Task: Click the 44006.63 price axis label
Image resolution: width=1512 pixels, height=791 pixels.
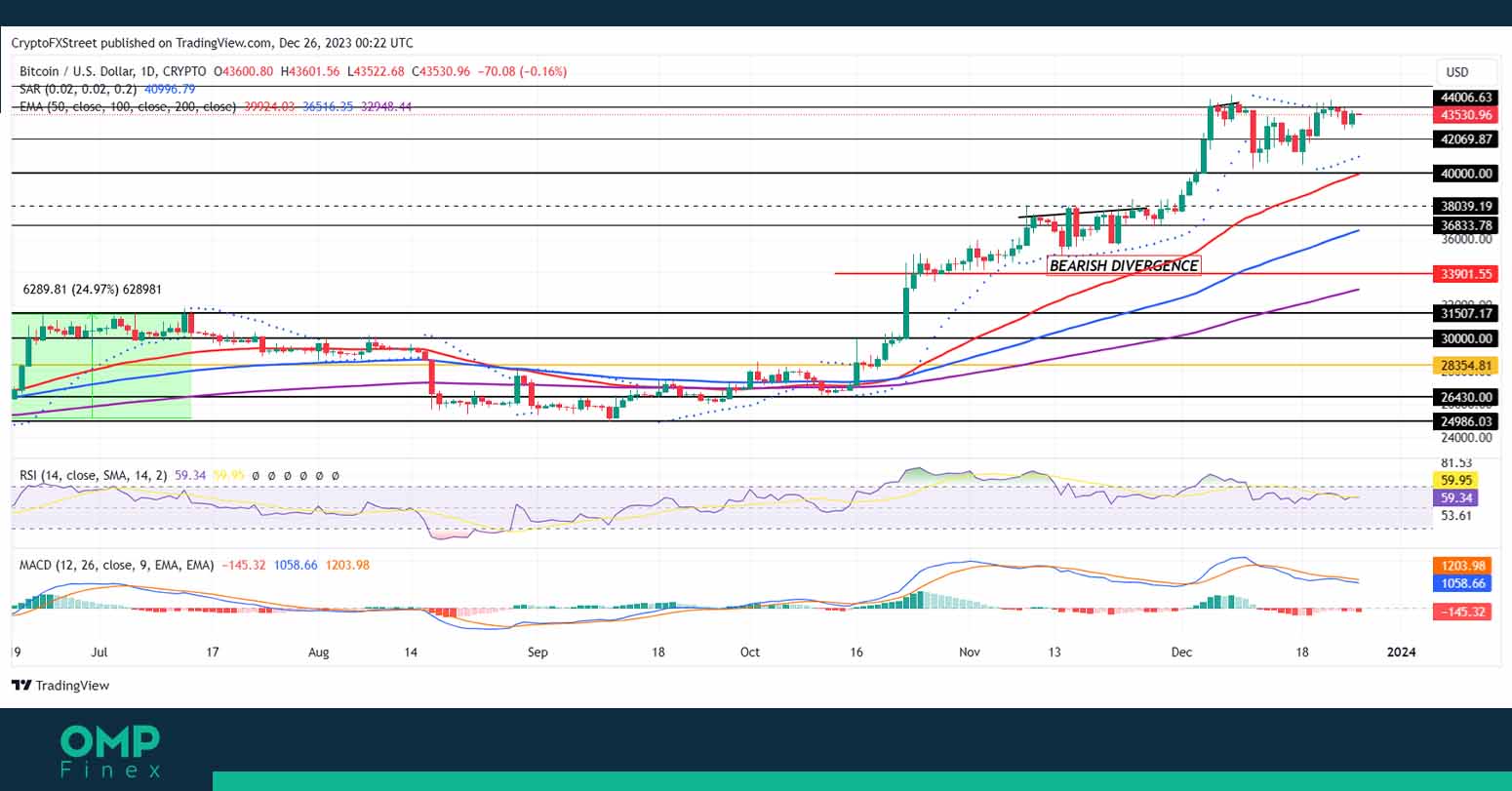Action: pyautogui.click(x=1464, y=98)
